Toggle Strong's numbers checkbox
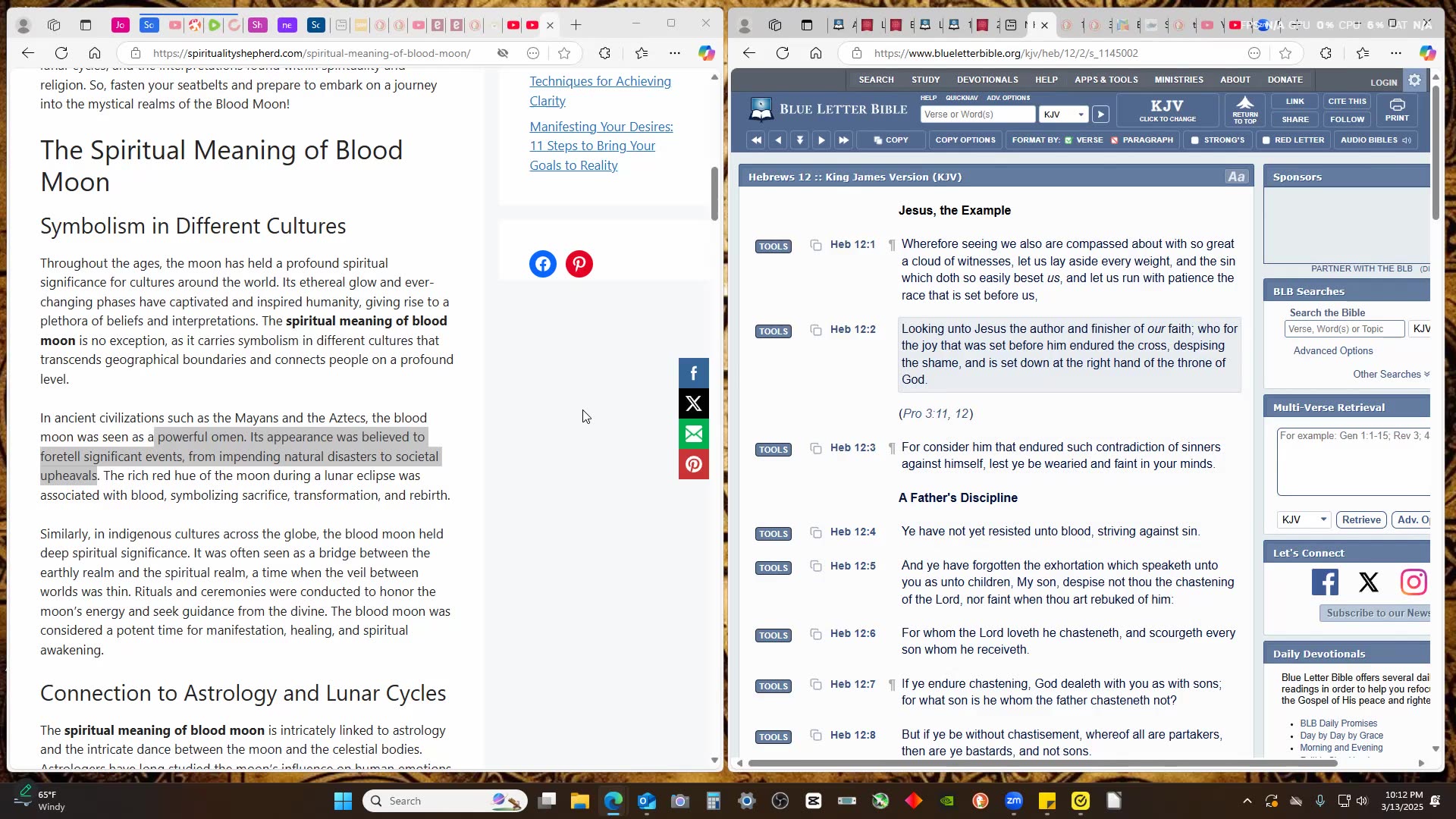This screenshot has width=1456, height=819. point(1195,140)
